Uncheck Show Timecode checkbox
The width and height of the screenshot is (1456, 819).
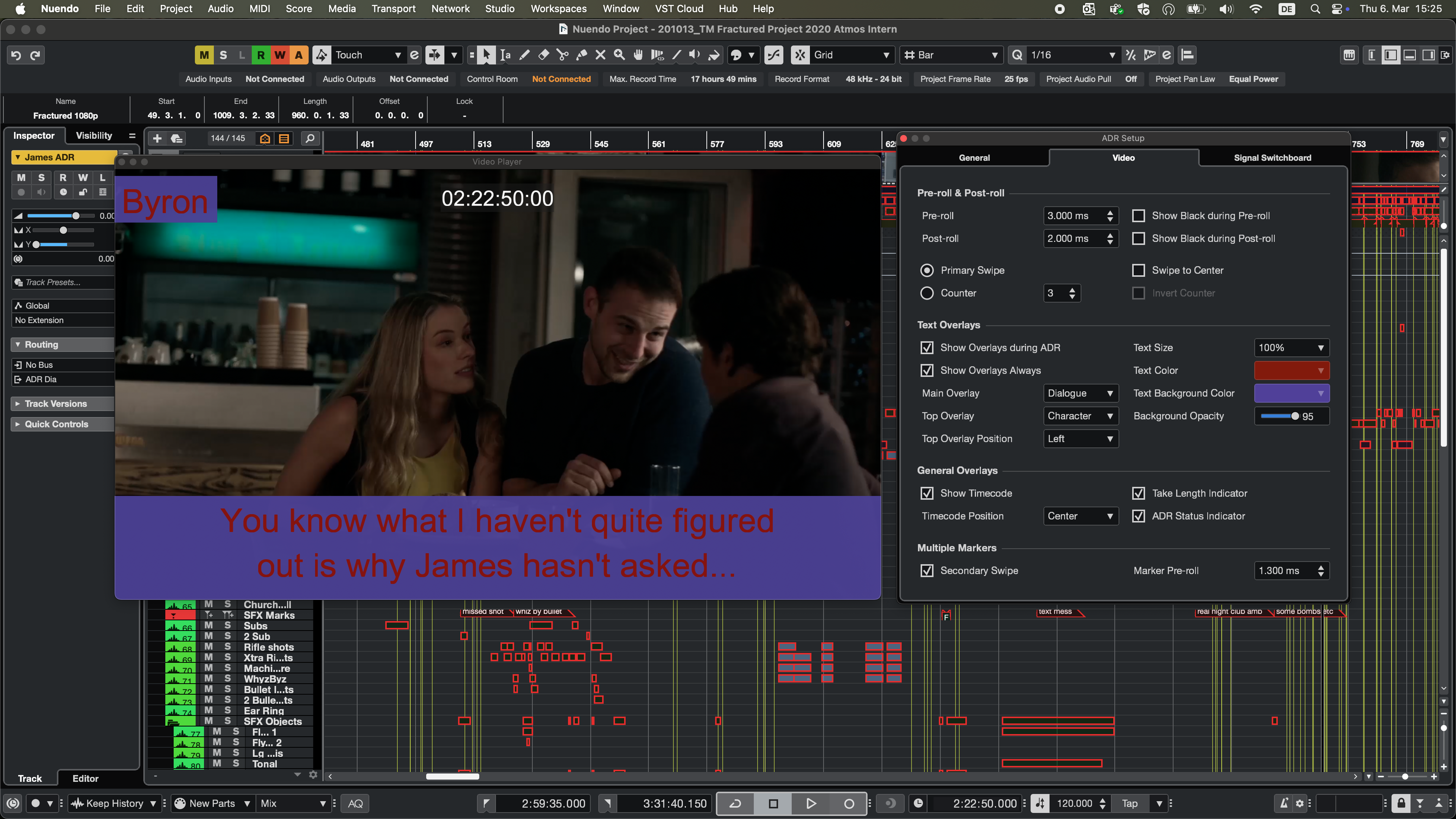(x=927, y=493)
